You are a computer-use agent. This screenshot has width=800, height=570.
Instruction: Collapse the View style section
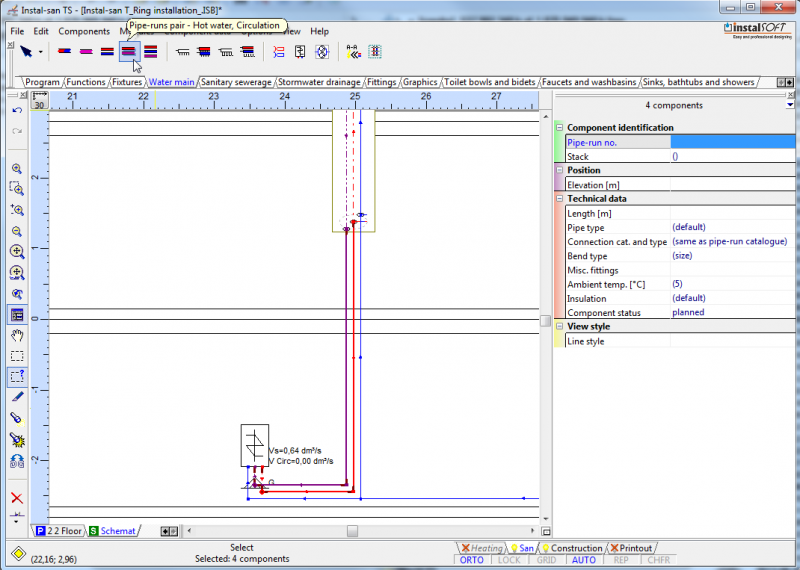tap(560, 326)
